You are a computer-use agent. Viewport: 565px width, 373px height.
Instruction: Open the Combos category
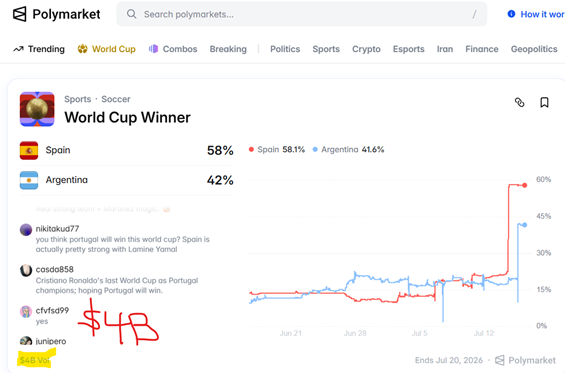click(173, 49)
